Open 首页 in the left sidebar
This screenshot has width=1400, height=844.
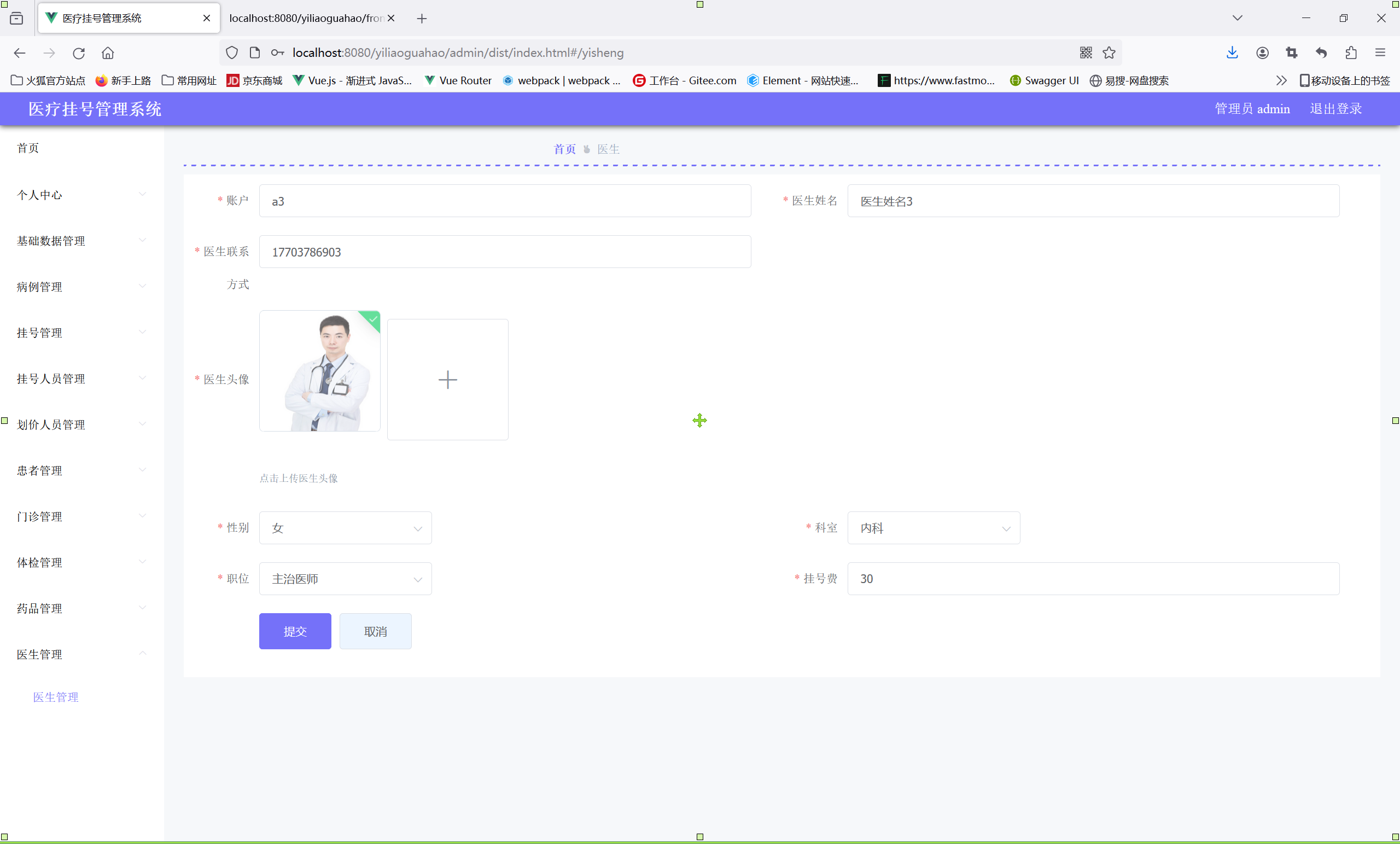28,148
